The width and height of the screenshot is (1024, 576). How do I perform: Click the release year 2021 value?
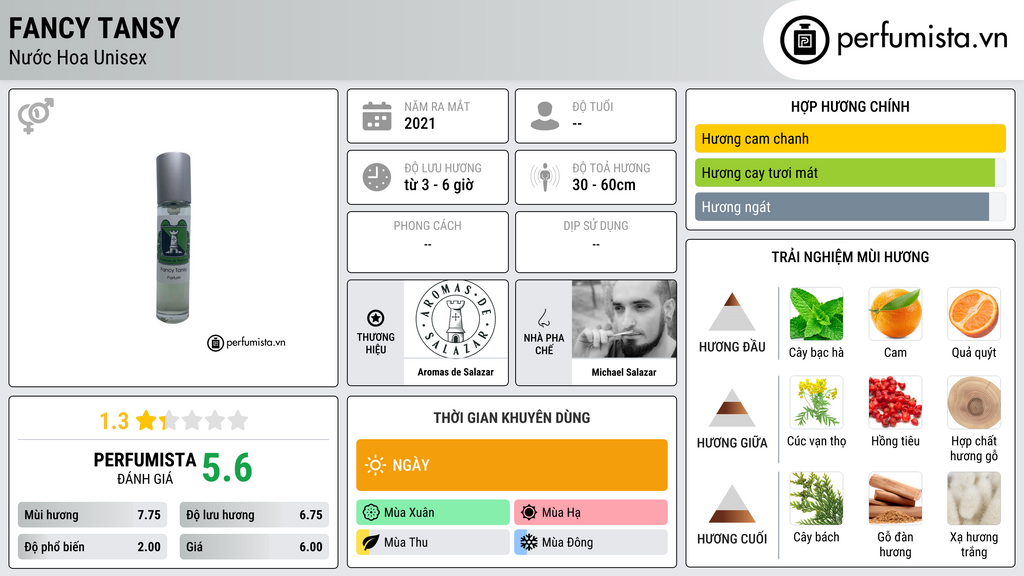[x=419, y=123]
